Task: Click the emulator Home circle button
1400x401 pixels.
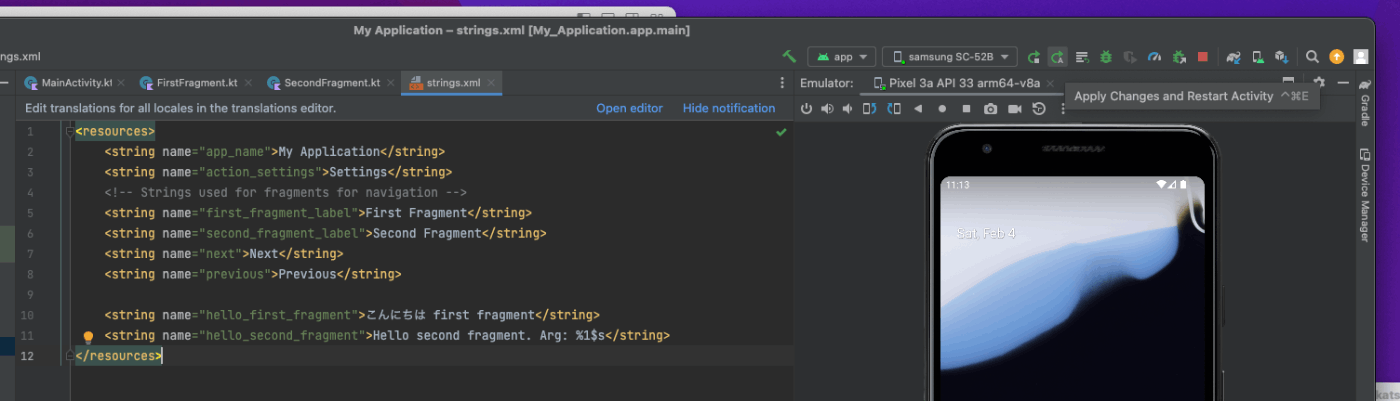Action: point(942,108)
